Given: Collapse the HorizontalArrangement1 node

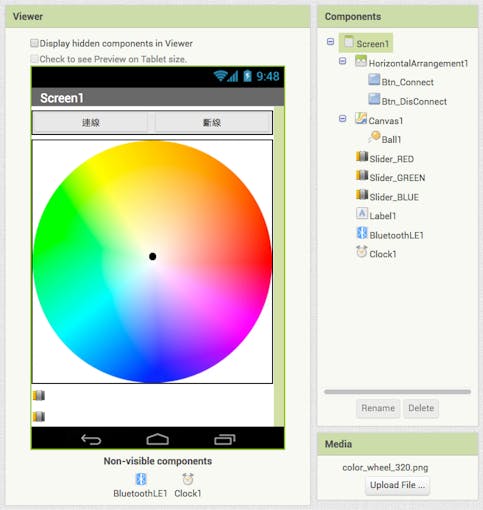Looking at the screenshot, I should pos(342,61).
